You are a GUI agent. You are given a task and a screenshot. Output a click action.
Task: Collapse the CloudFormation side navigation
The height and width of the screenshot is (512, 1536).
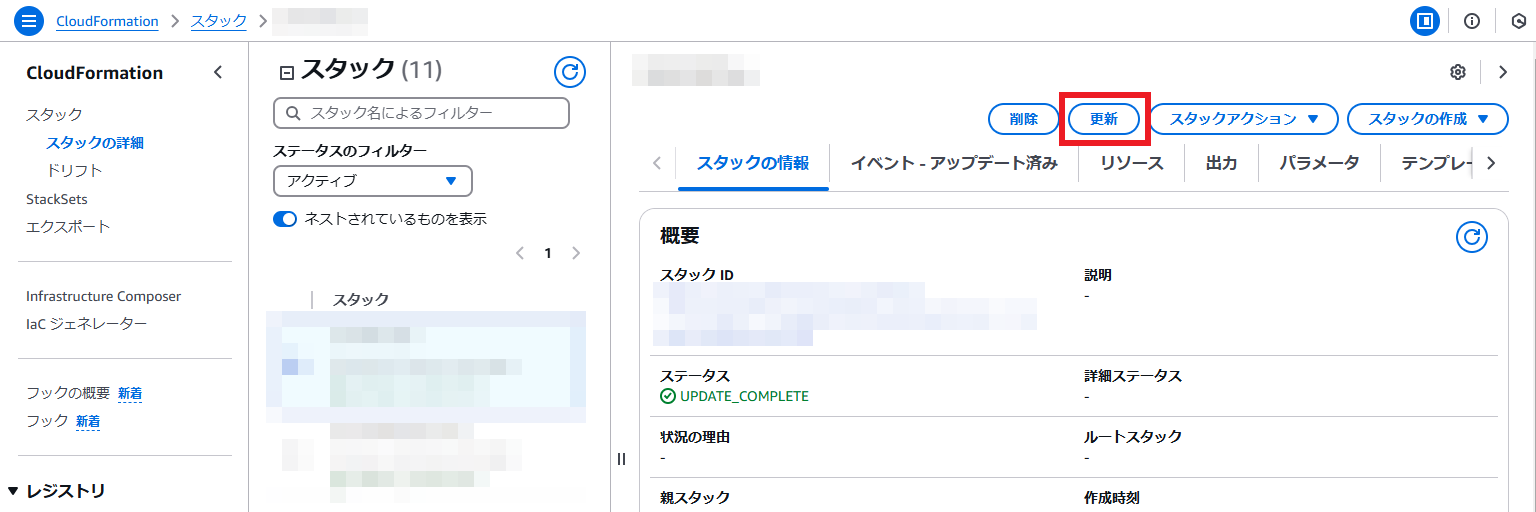(x=218, y=73)
